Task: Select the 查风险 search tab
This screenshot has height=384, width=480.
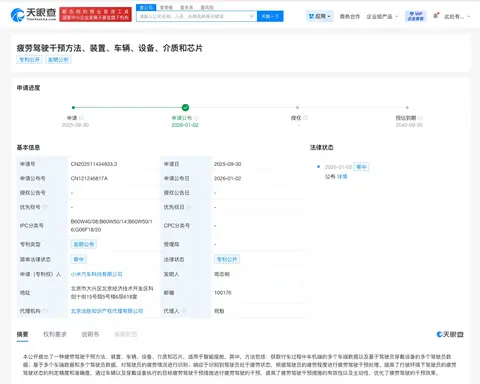Action: [207, 7]
